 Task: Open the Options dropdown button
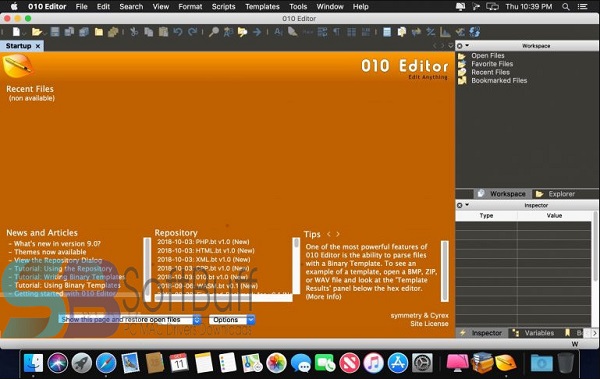[x=232, y=320]
